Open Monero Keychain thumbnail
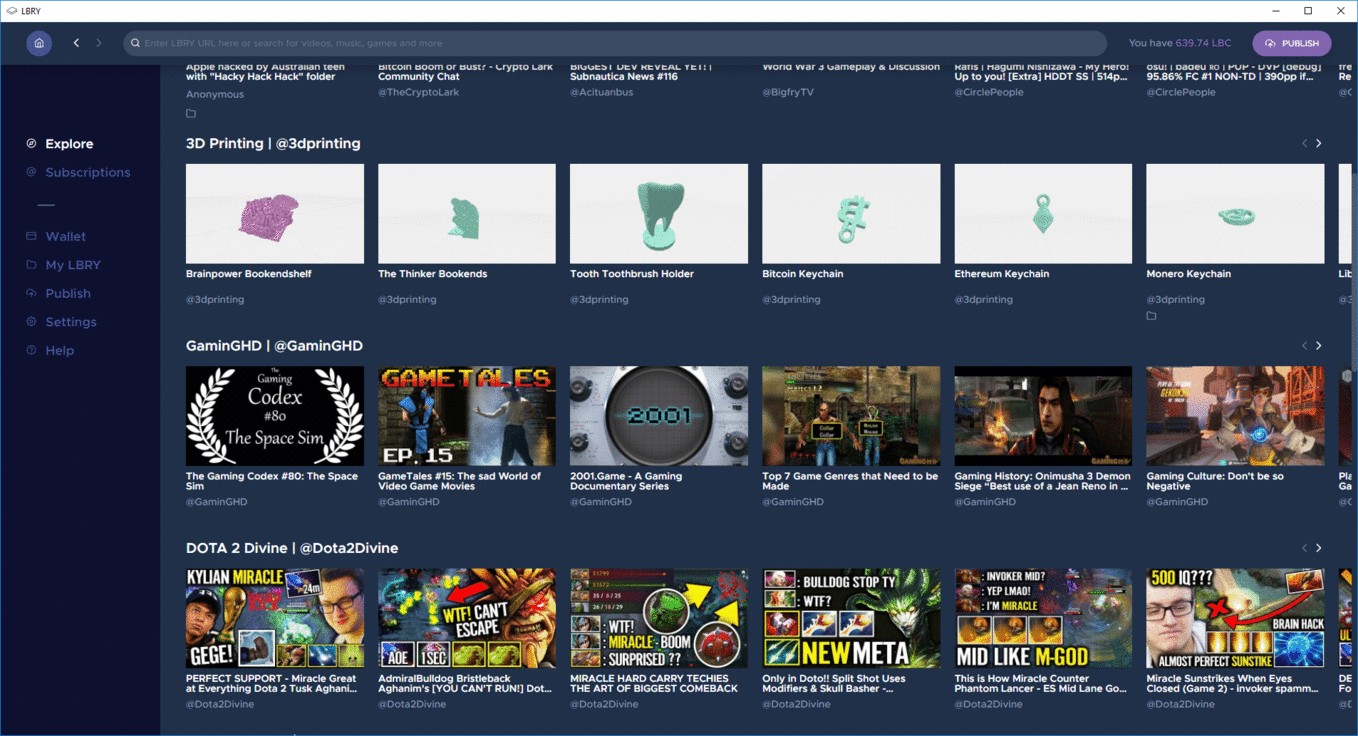This screenshot has height=736, width=1358. pos(1235,214)
